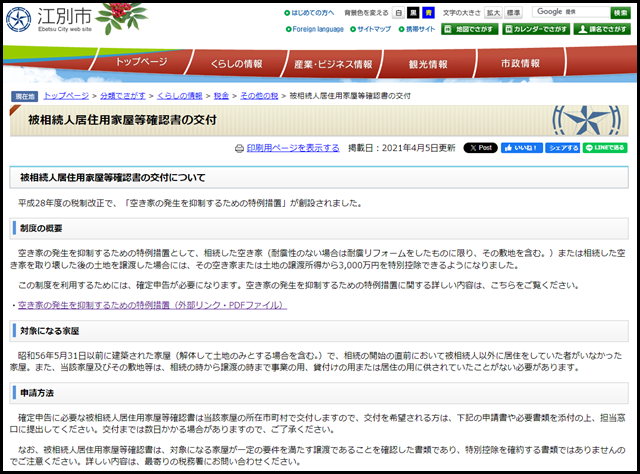Click the 標準 text size button
Image resolution: width=640 pixels, height=474 pixels.
point(513,13)
